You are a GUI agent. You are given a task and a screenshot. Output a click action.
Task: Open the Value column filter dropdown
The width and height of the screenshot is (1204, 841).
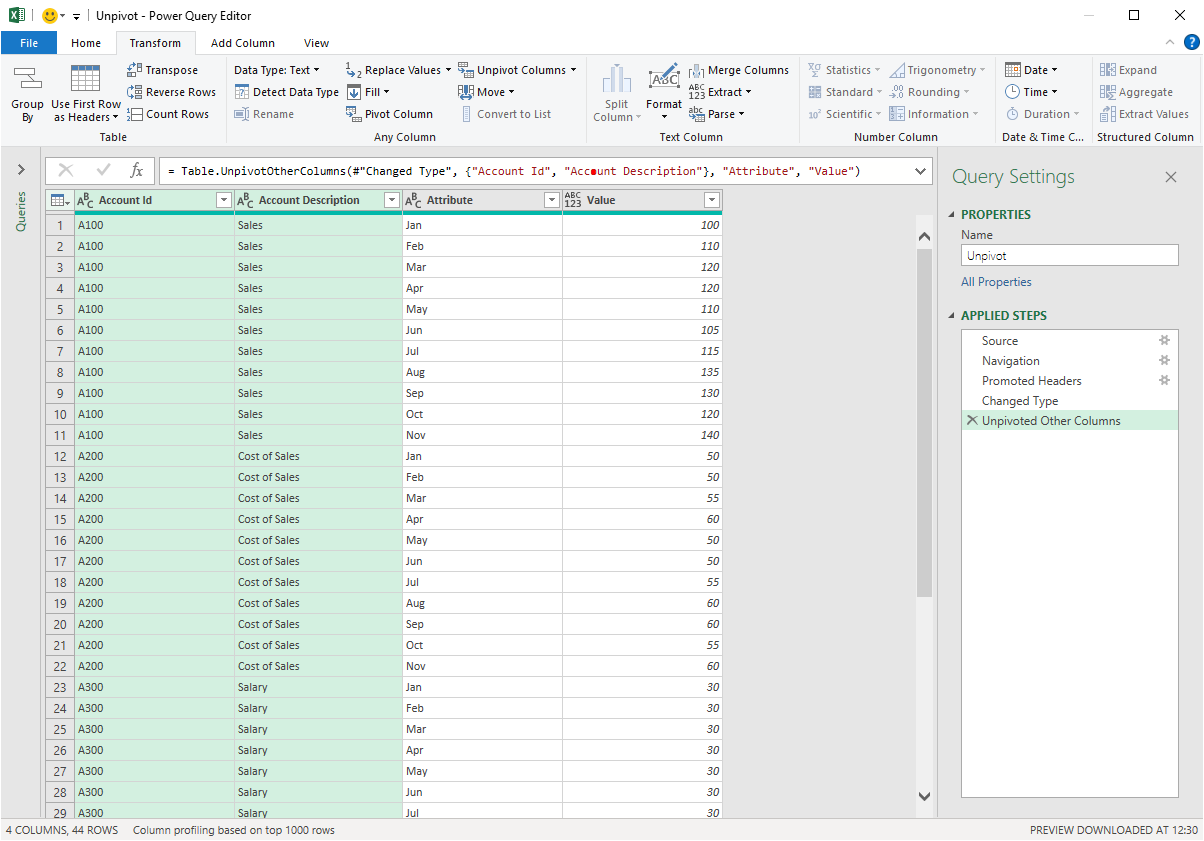click(x=712, y=200)
